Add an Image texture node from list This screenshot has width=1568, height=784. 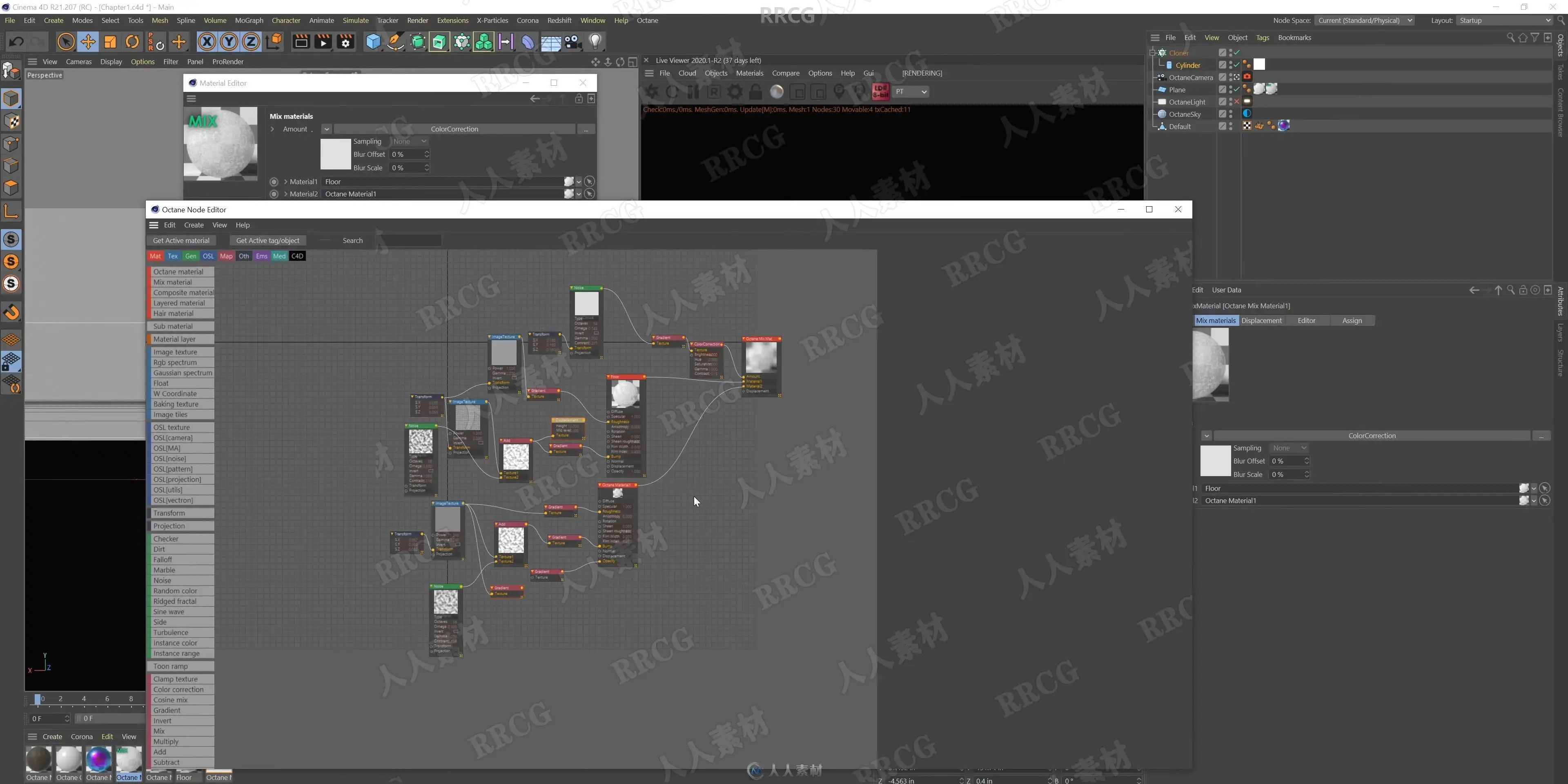(182, 352)
